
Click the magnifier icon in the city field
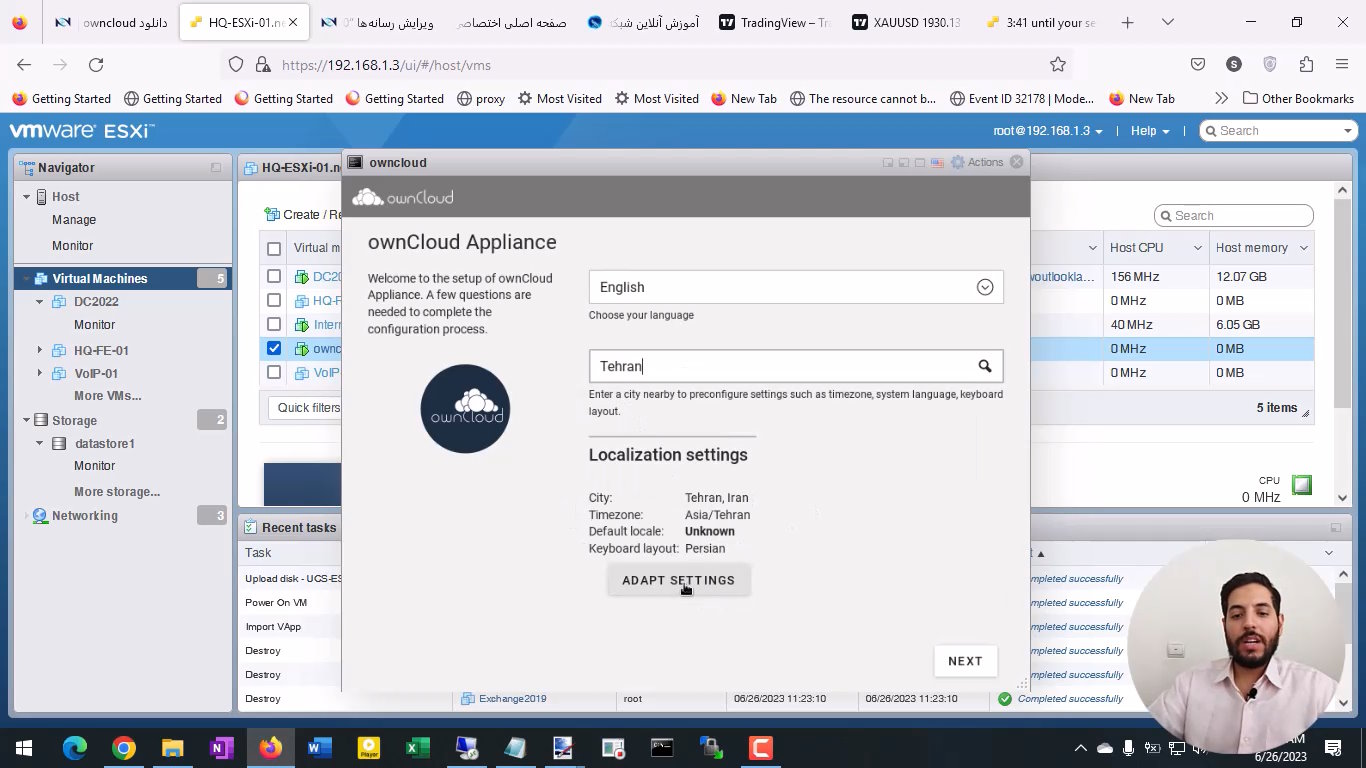click(985, 366)
